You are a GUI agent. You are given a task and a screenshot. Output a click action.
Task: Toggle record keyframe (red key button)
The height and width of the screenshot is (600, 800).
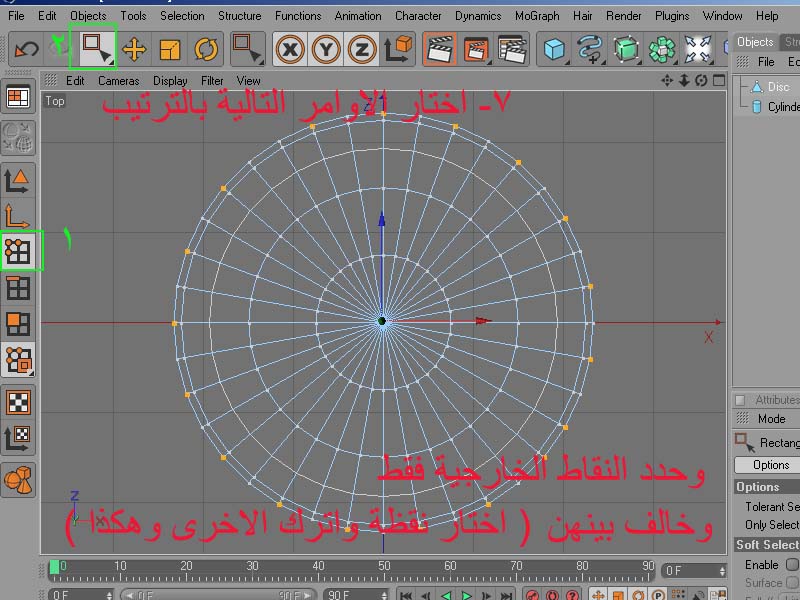coord(532,595)
